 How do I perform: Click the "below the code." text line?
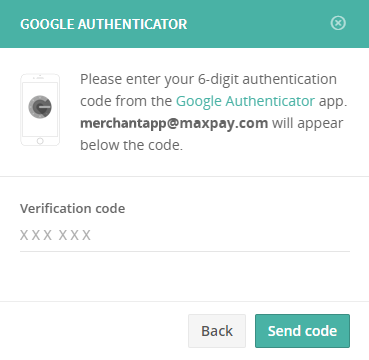coord(131,145)
